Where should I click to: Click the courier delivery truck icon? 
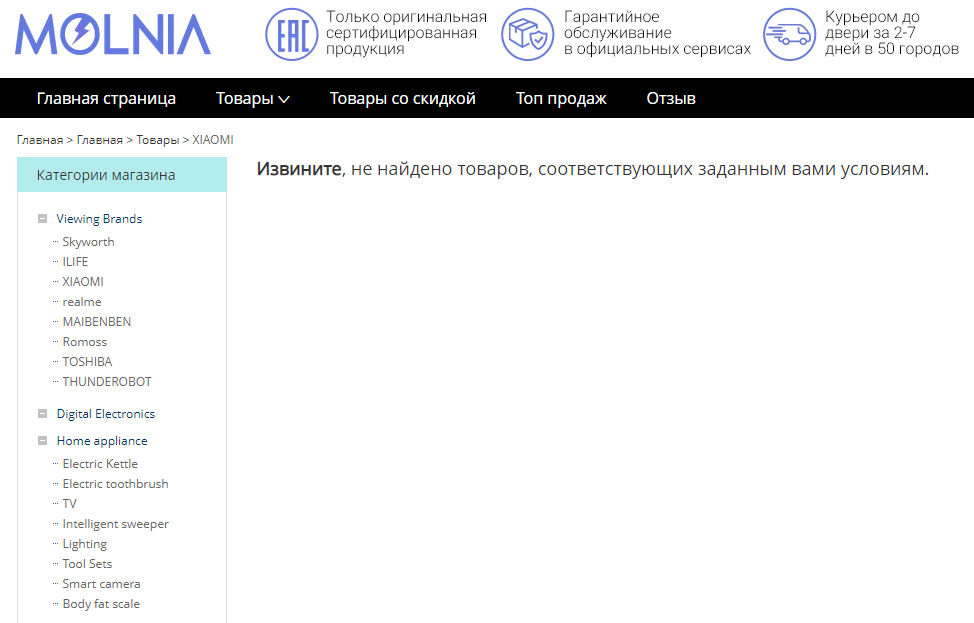click(789, 34)
